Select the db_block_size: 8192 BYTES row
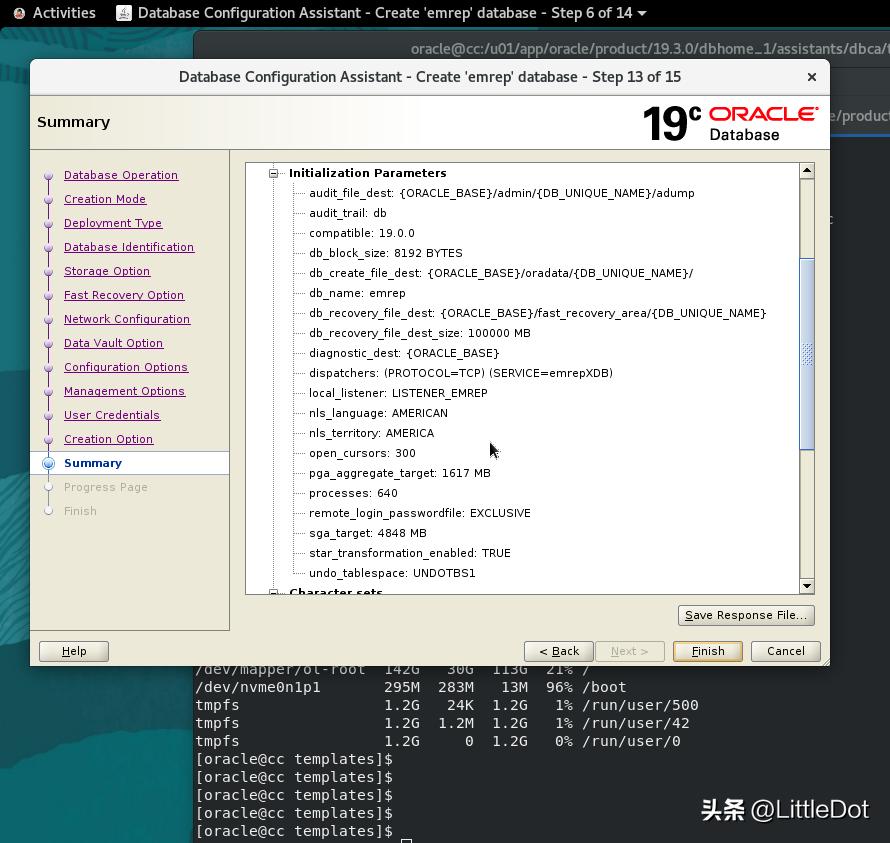 [385, 253]
